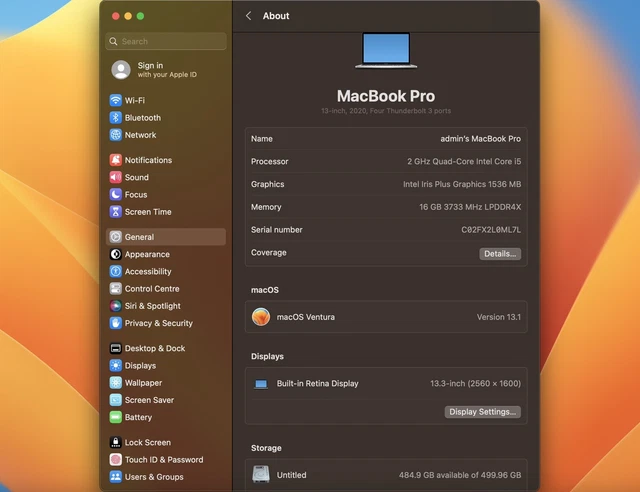Open the Battery icon in sidebar
The width and height of the screenshot is (640, 492).
point(116,417)
